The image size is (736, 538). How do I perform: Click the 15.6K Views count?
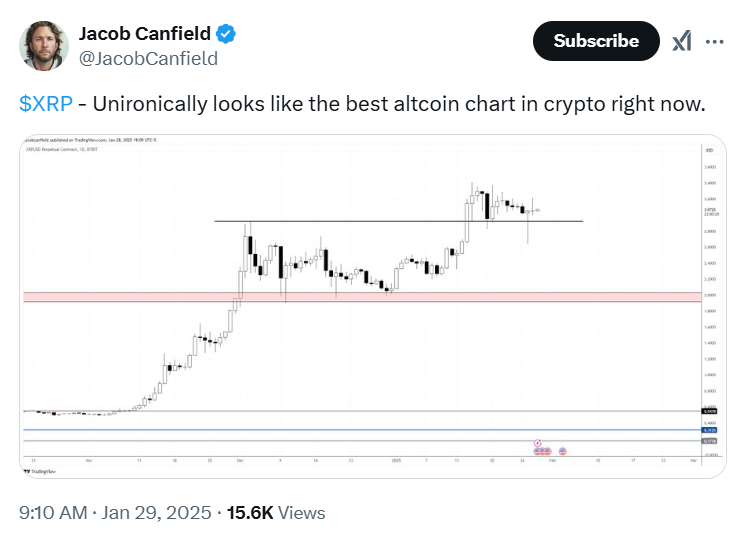(x=276, y=513)
